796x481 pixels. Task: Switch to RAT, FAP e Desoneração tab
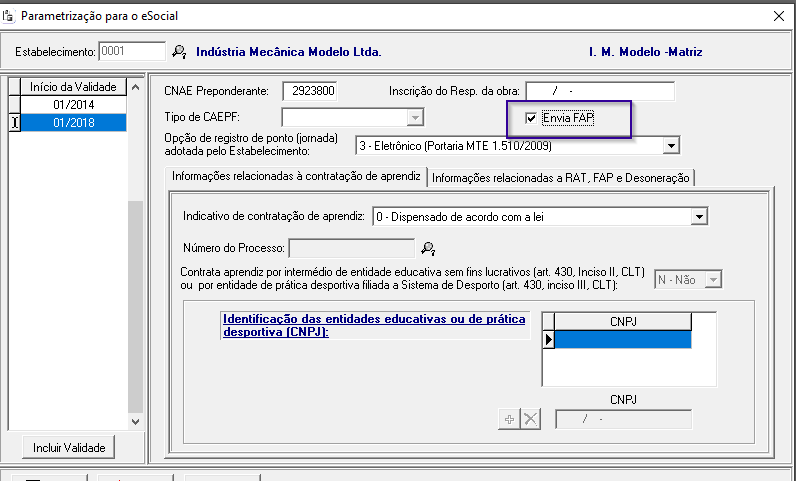561,177
